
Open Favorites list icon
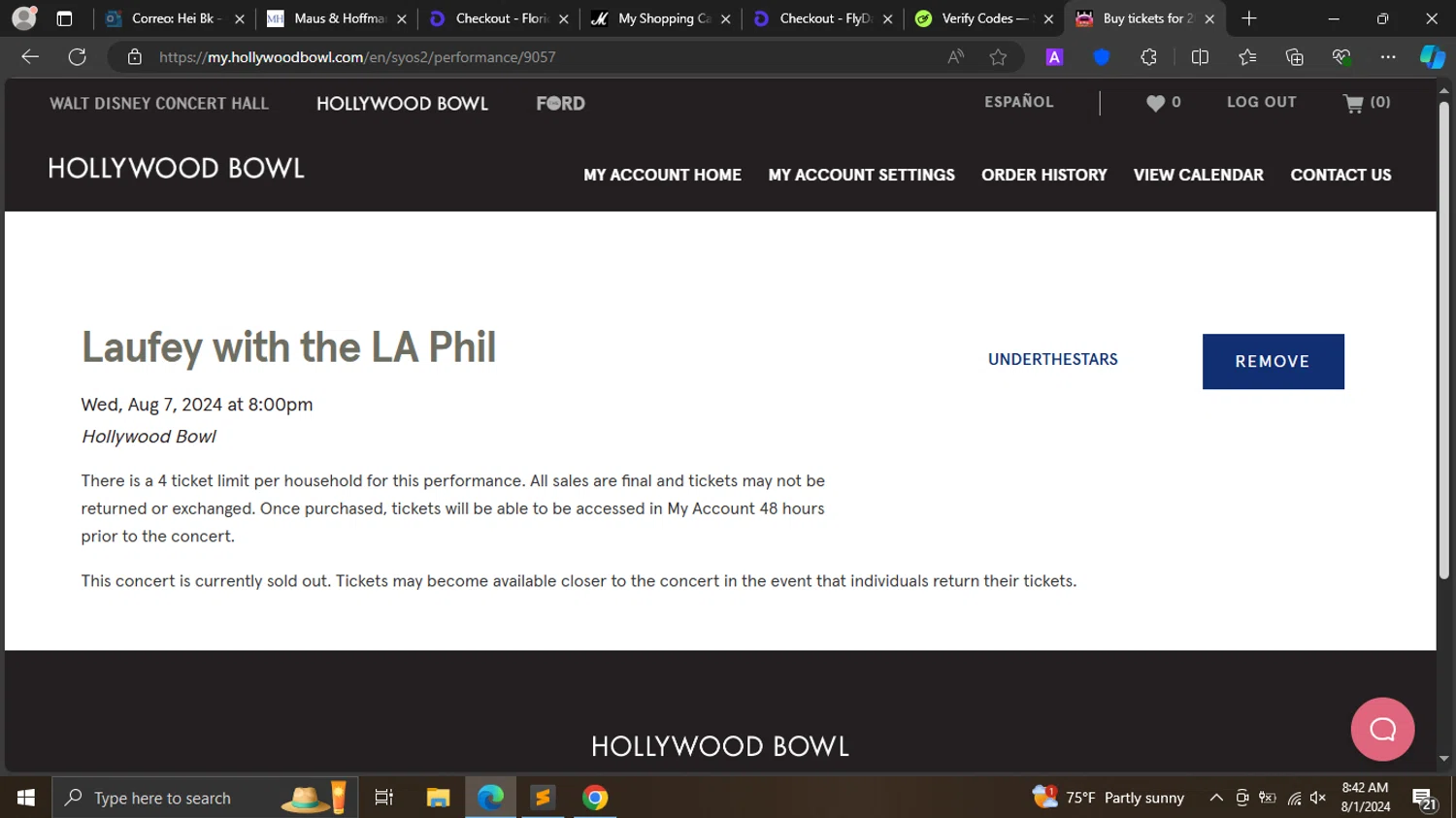(x=1247, y=57)
